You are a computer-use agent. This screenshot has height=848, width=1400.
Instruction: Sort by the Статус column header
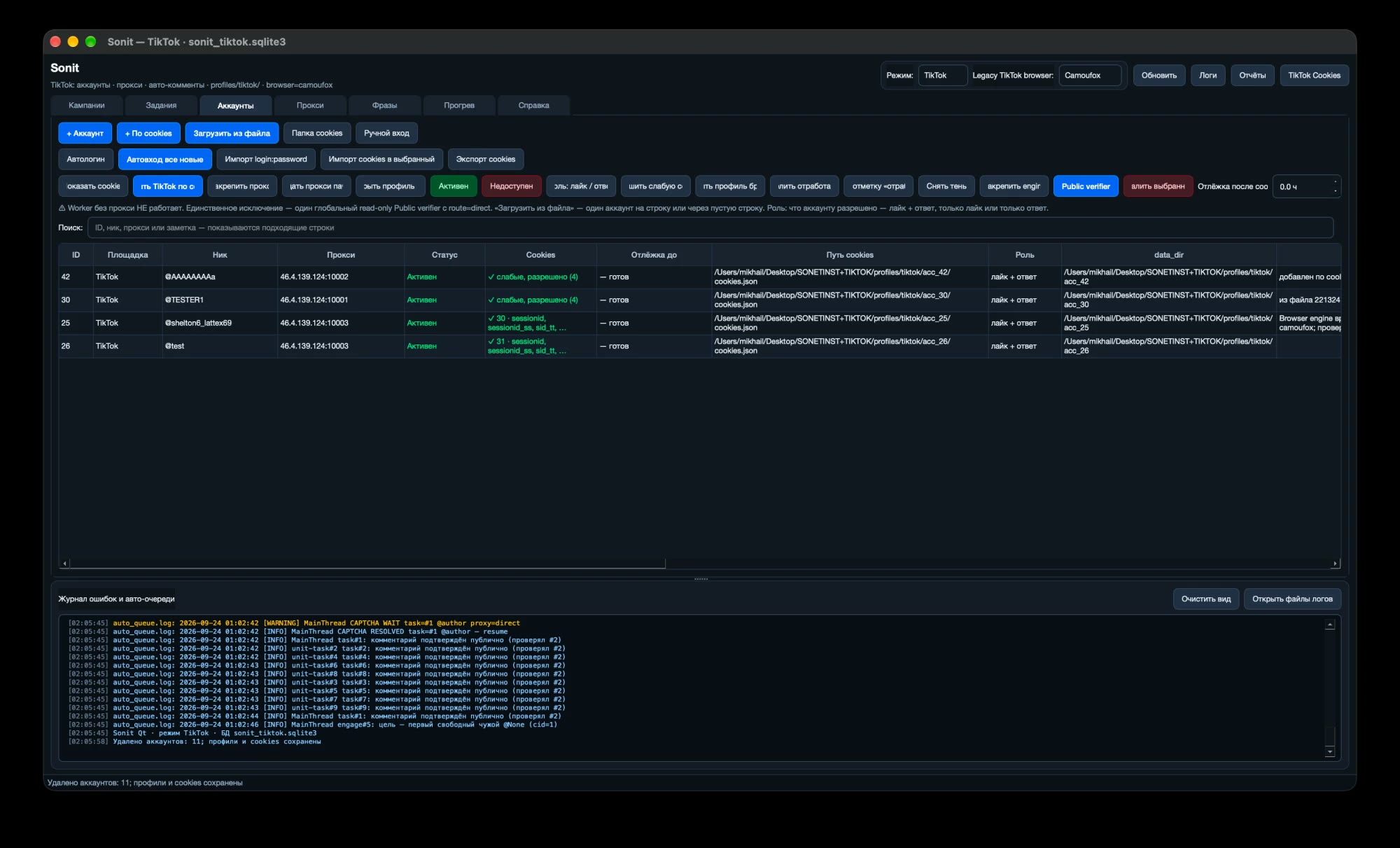click(x=444, y=255)
